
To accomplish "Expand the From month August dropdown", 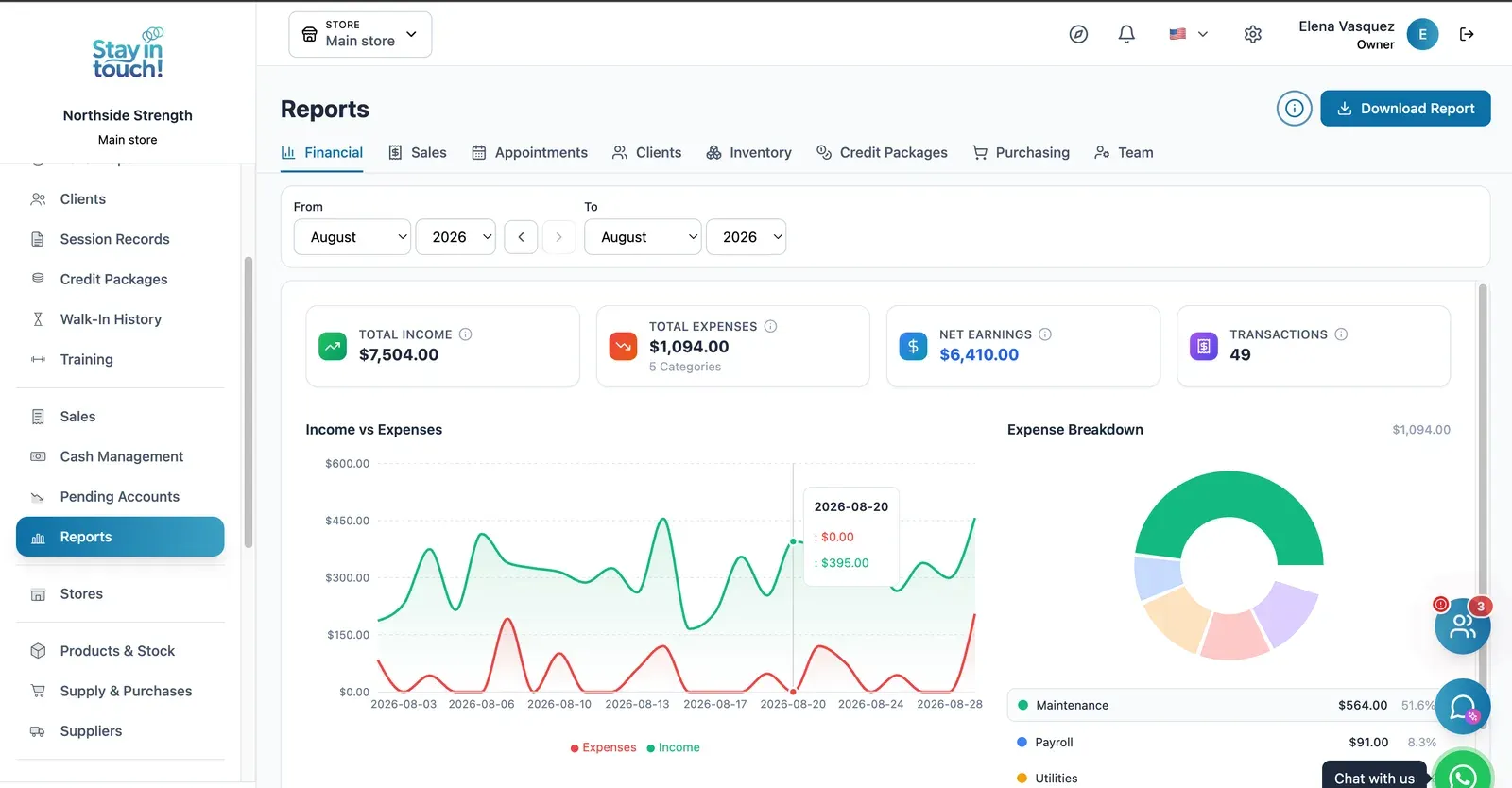I will point(352,237).
